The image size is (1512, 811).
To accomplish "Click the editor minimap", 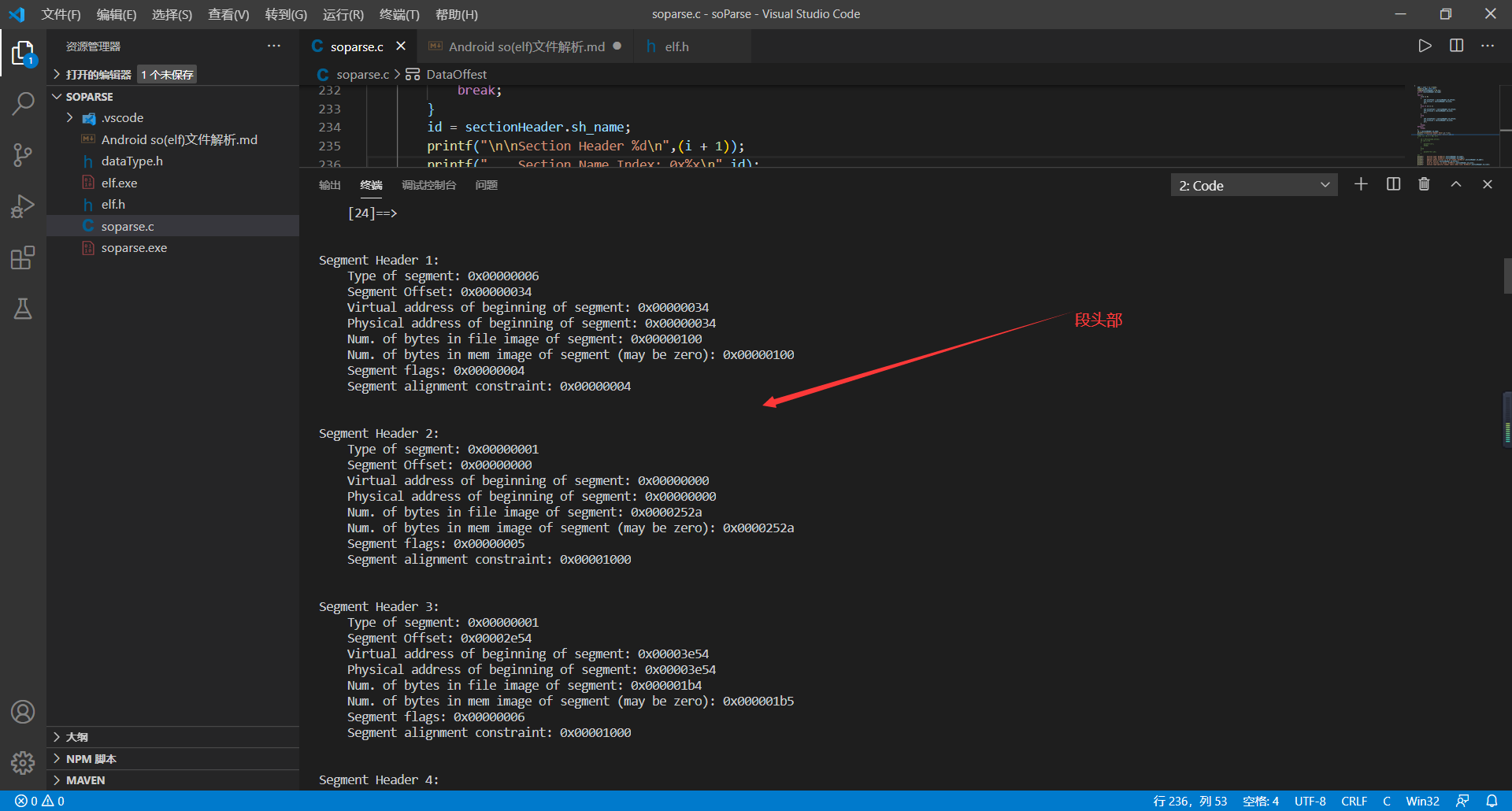I will coord(1455,125).
